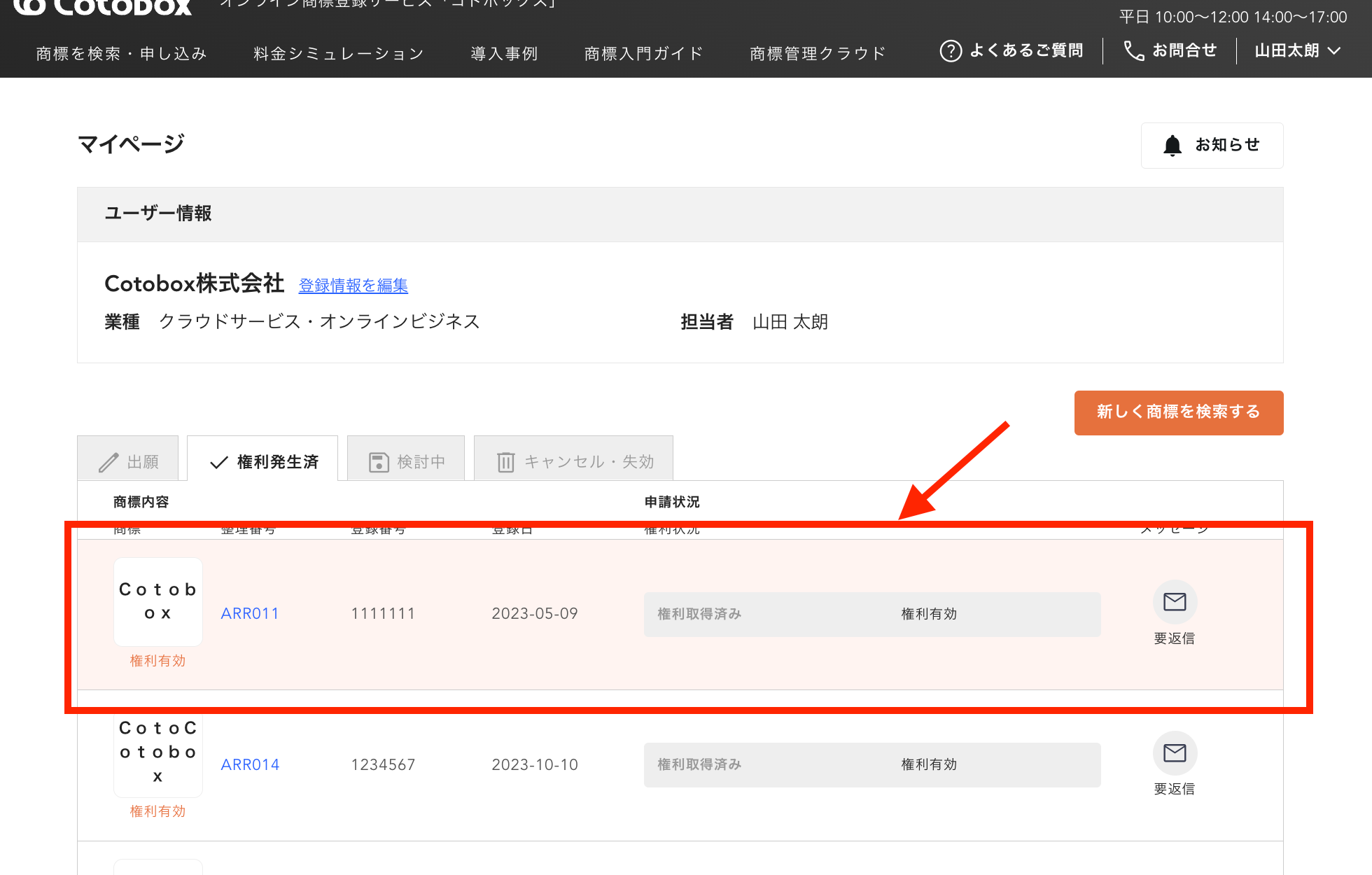Open the ARR011 reference number link
This screenshot has width=1372, height=875.
250,614
